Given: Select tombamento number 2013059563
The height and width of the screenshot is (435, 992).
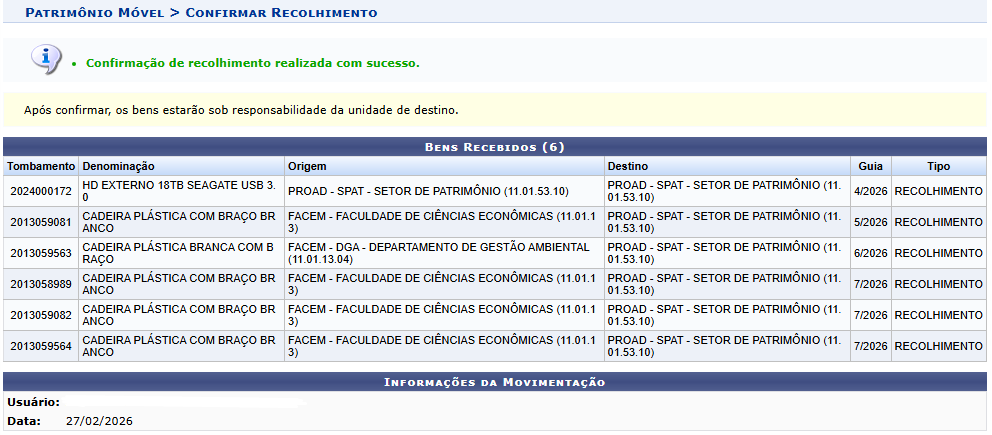Looking at the screenshot, I should [x=41, y=253].
